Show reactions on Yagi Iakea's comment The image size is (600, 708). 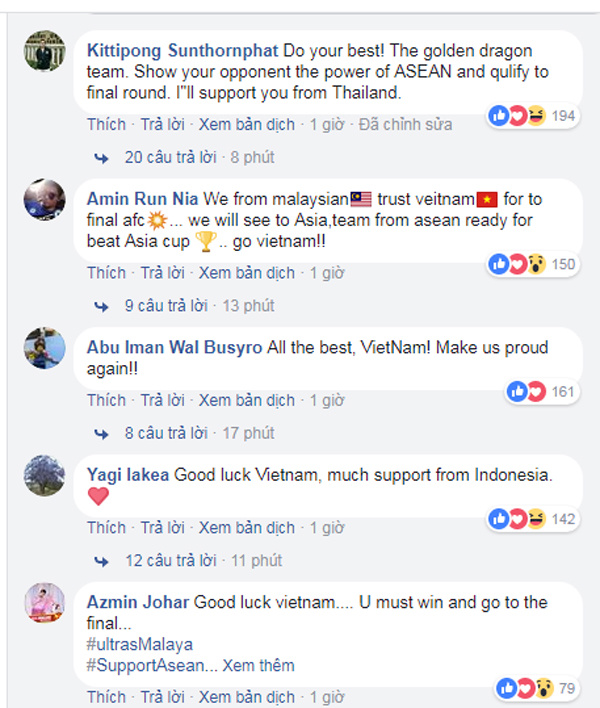[534, 519]
